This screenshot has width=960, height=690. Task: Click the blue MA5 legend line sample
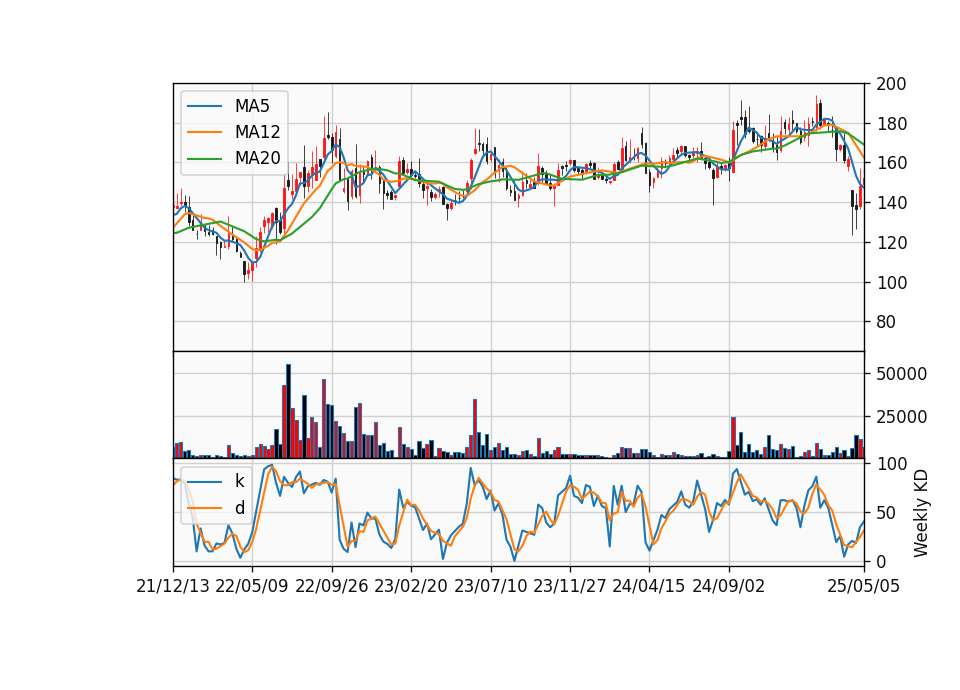tap(204, 107)
